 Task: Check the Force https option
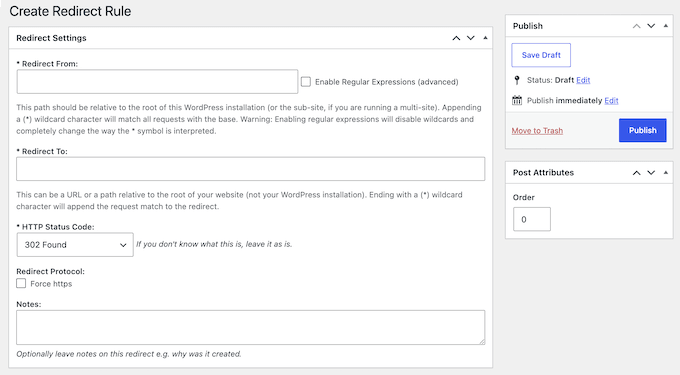click(x=21, y=284)
